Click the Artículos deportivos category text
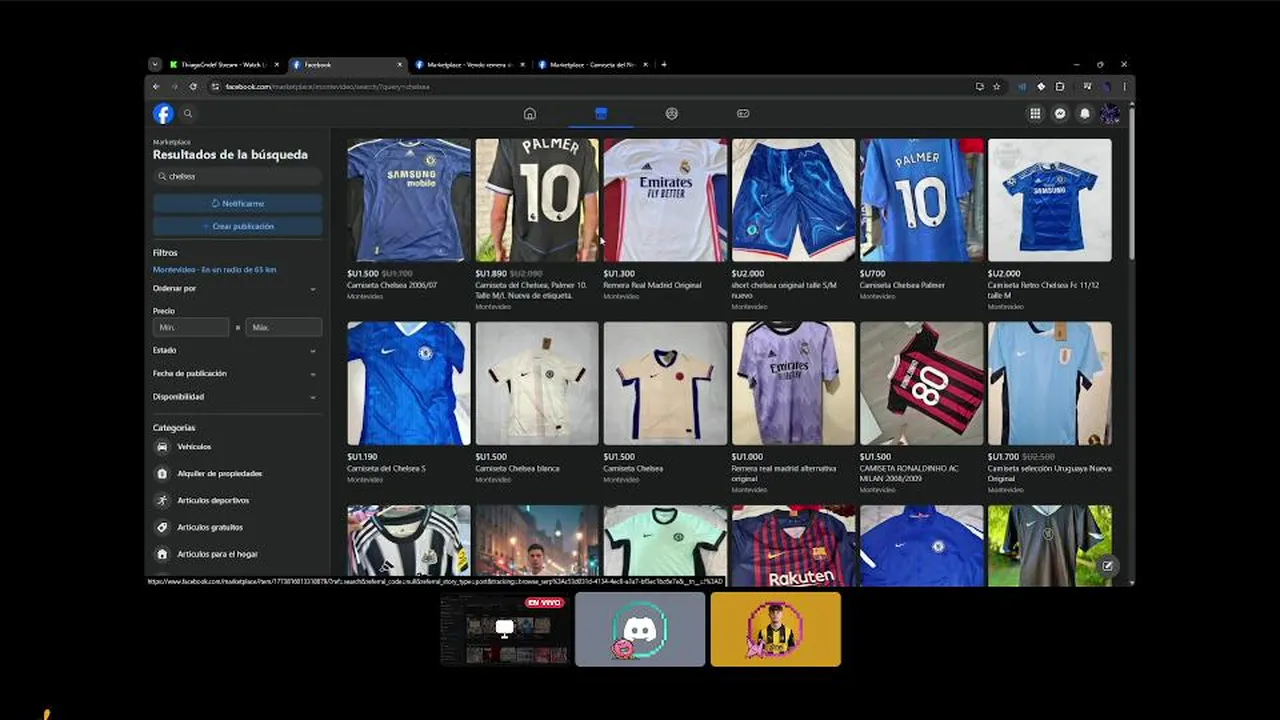This screenshot has height=720, width=1280. coord(213,500)
